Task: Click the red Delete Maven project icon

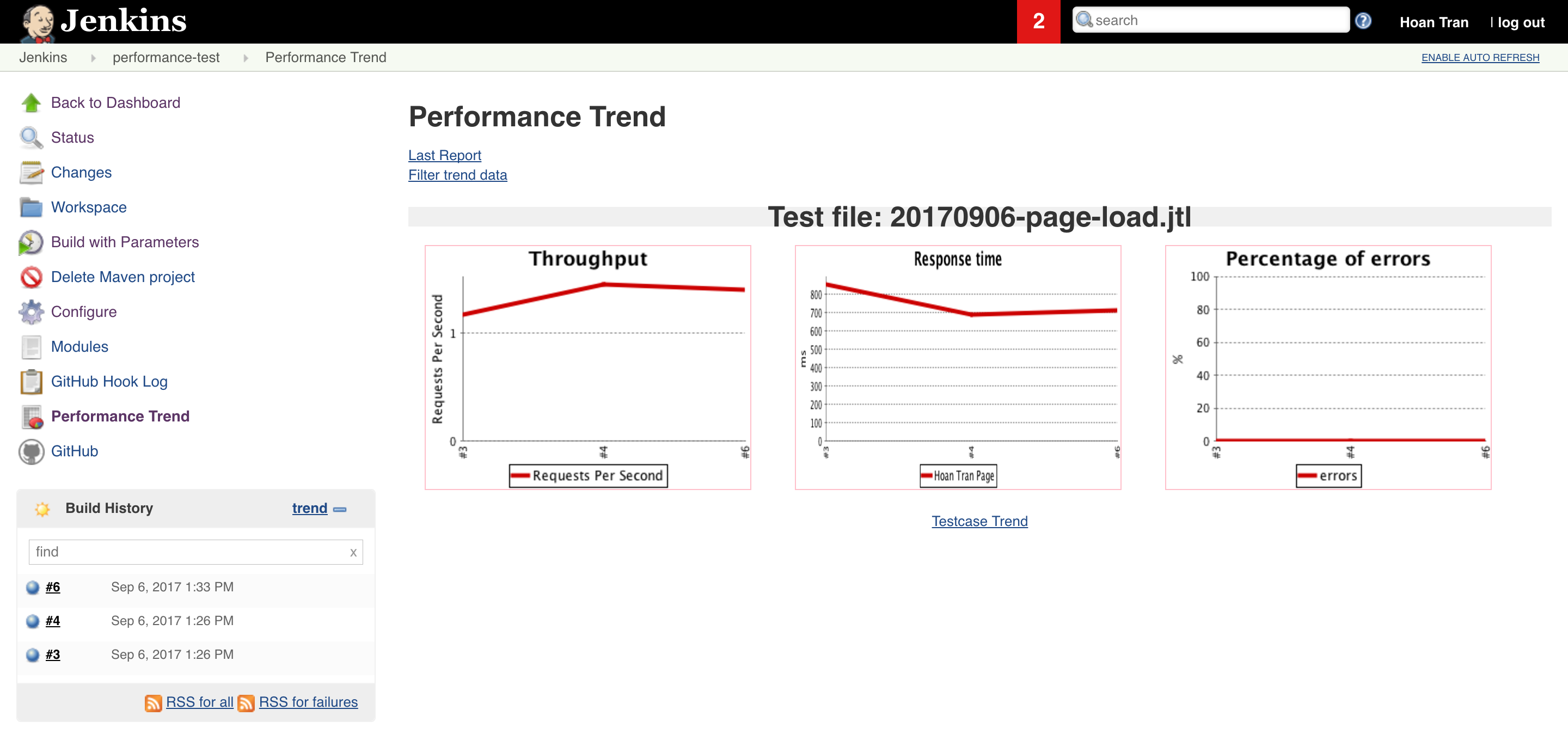Action: 31,277
